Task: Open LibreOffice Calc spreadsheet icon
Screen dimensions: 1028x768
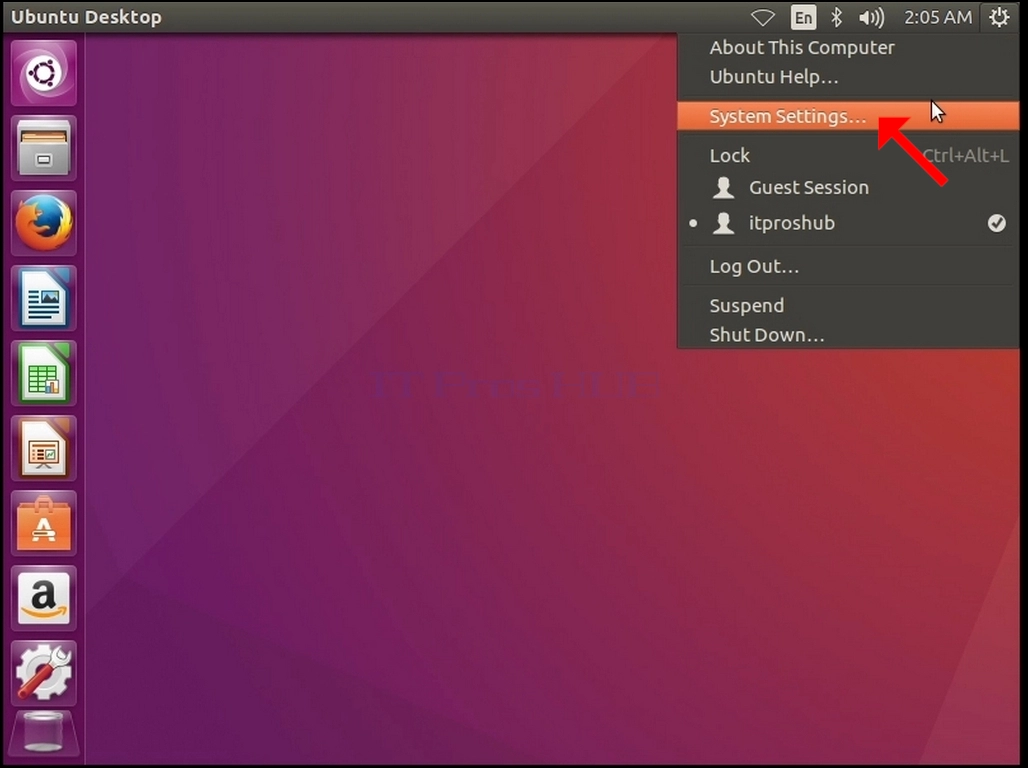Action: pos(44,373)
